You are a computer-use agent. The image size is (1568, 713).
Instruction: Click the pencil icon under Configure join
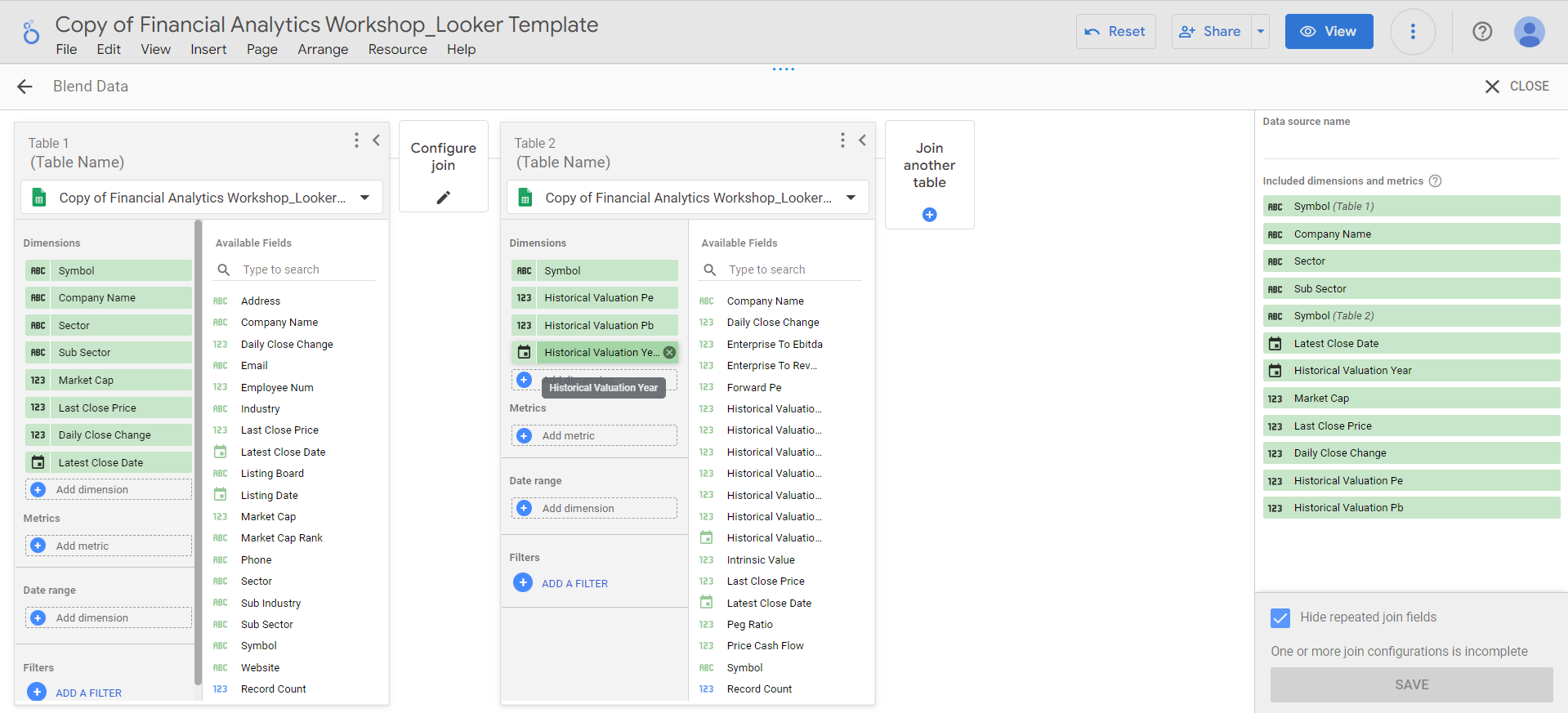point(444,197)
